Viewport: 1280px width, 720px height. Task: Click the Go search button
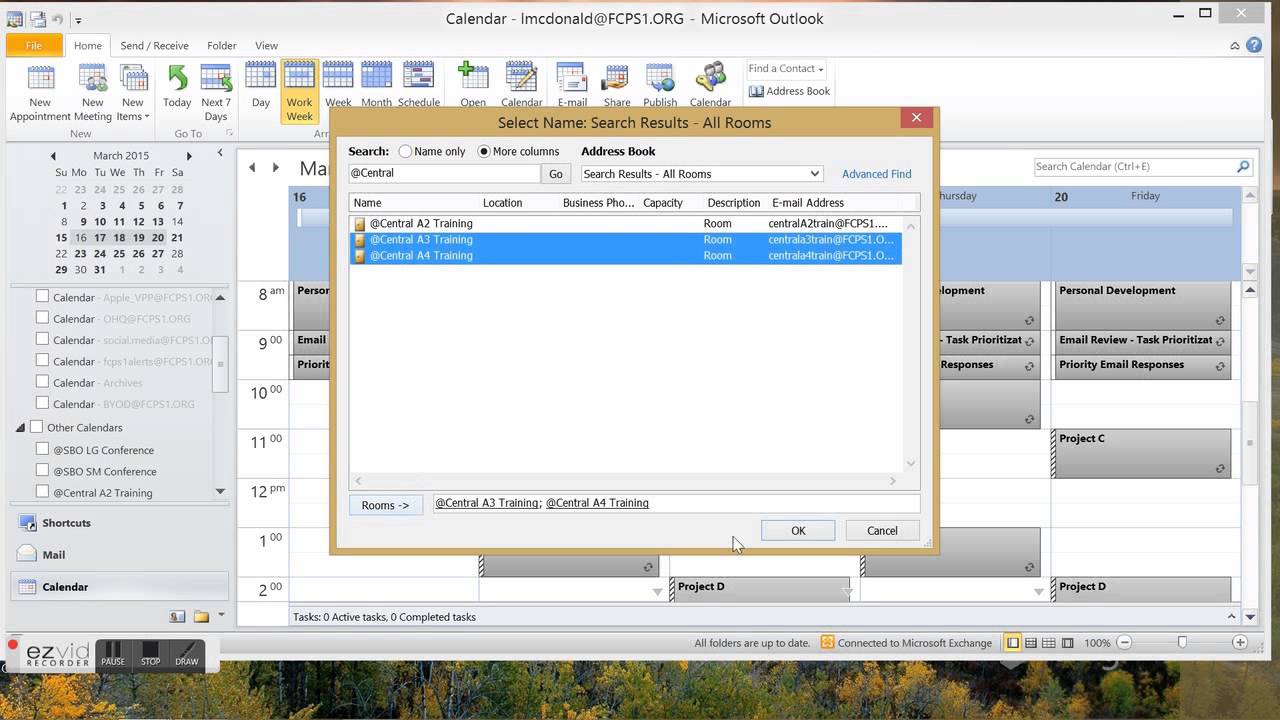(556, 174)
